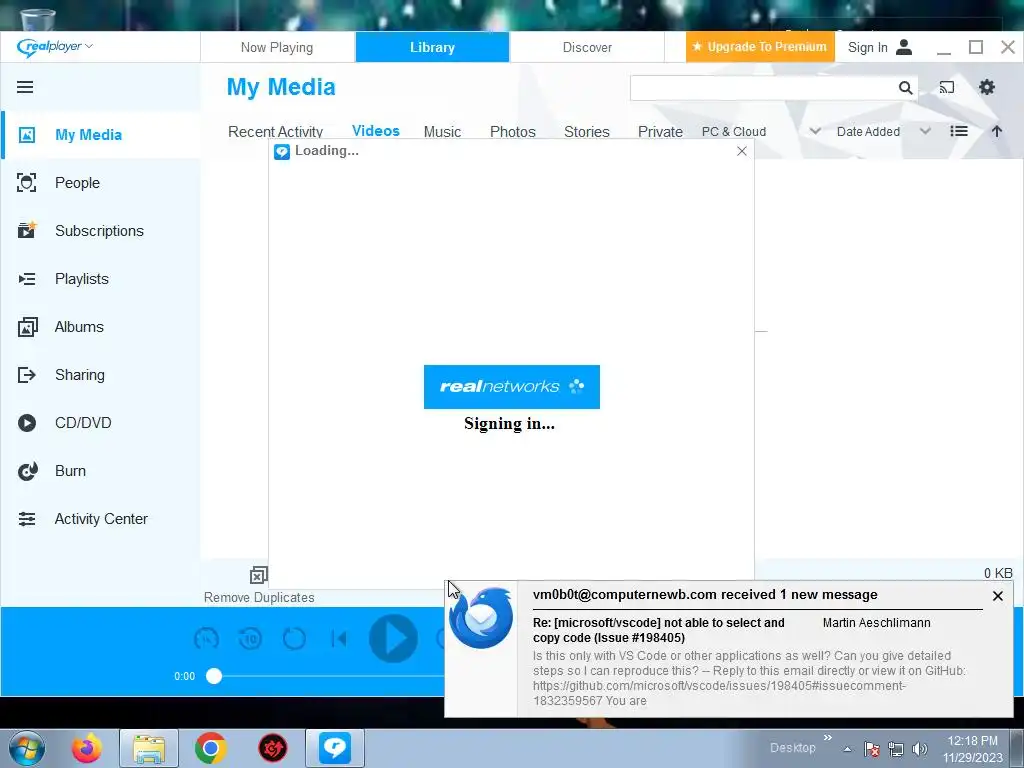1024x768 pixels.
Task: Click the My Media heading
Action: point(281,87)
